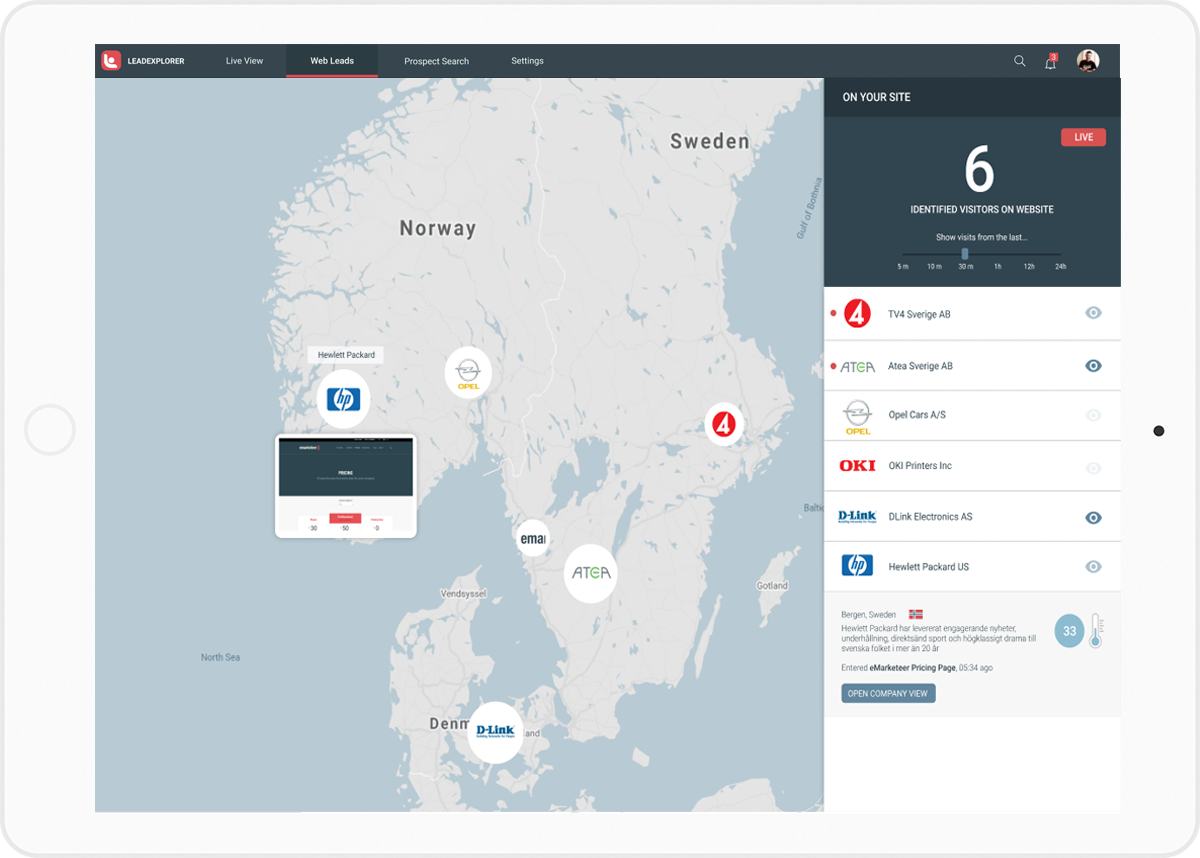
Task: Click the Open Company View button
Action: point(888,693)
